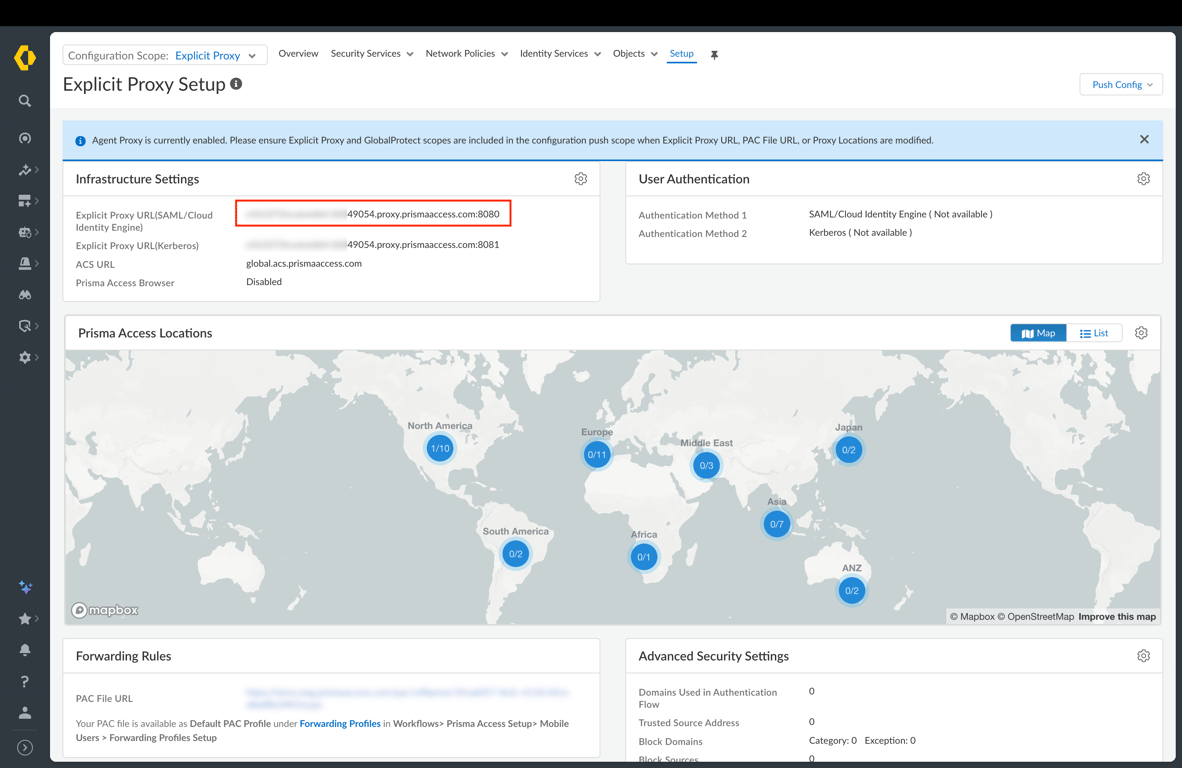The width and height of the screenshot is (1182, 768).
Task: Click Kerberos ( Not available ) value
Action: tap(860, 233)
